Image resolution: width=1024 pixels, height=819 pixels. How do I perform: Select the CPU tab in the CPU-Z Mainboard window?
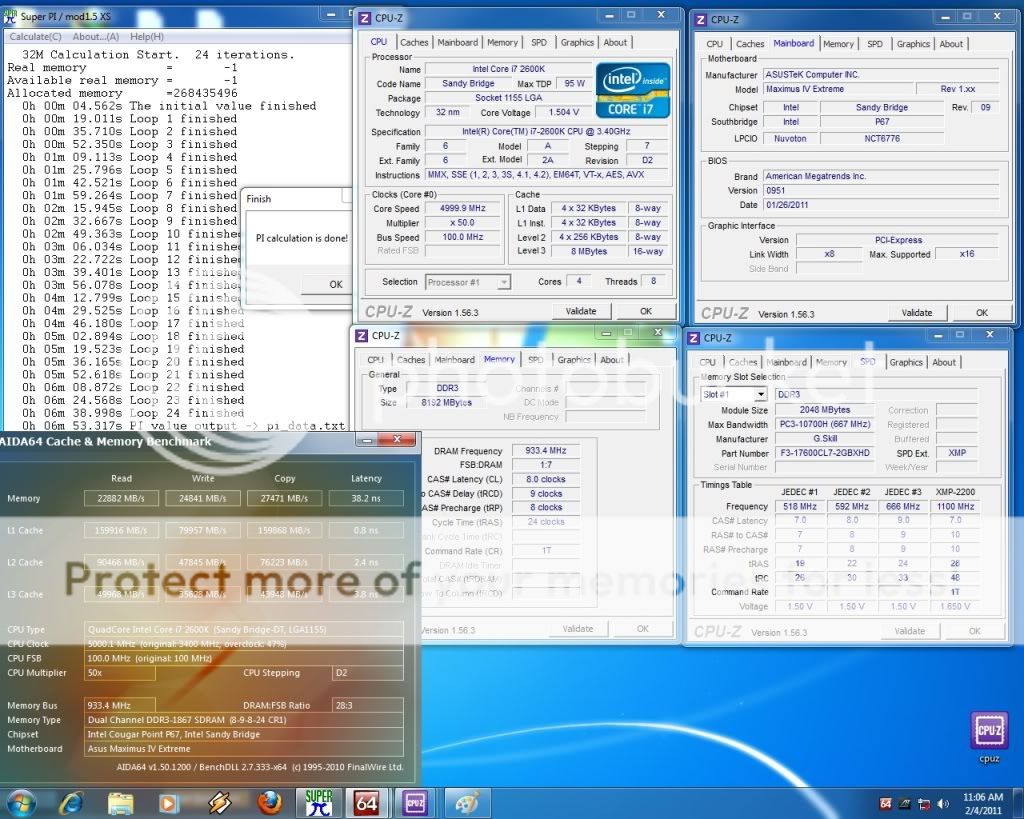714,44
